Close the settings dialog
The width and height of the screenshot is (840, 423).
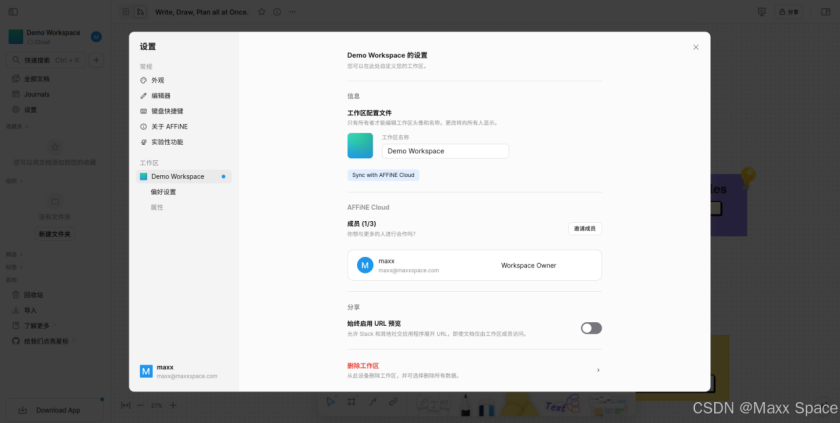coord(695,47)
